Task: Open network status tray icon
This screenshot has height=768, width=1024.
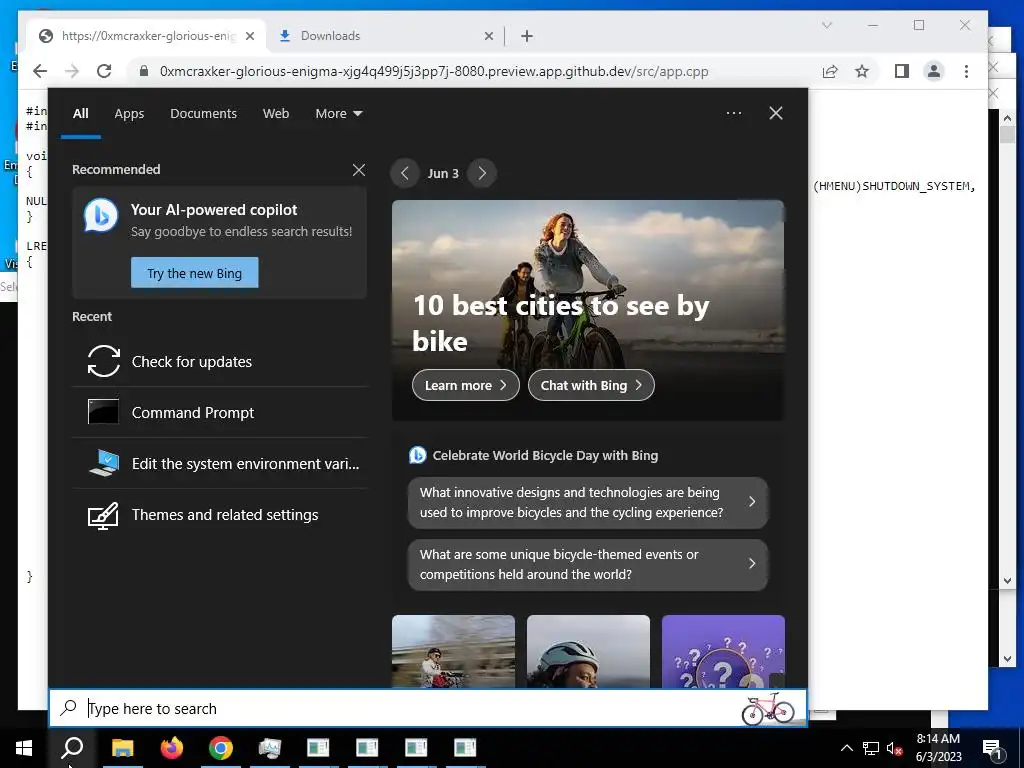Action: point(871,748)
